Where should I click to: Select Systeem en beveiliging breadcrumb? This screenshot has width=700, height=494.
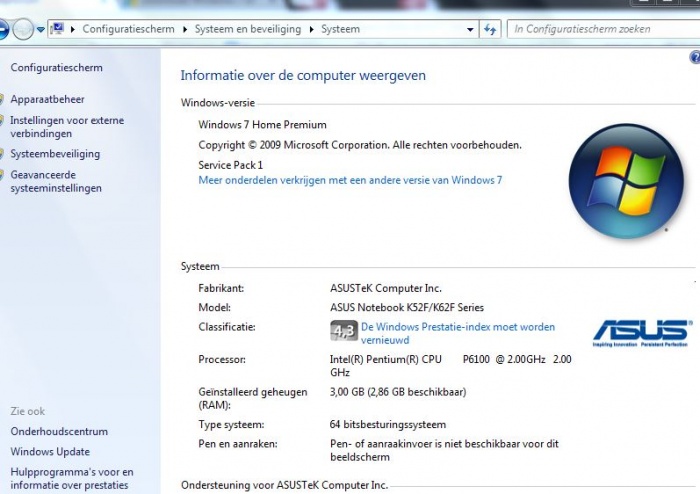[248, 29]
